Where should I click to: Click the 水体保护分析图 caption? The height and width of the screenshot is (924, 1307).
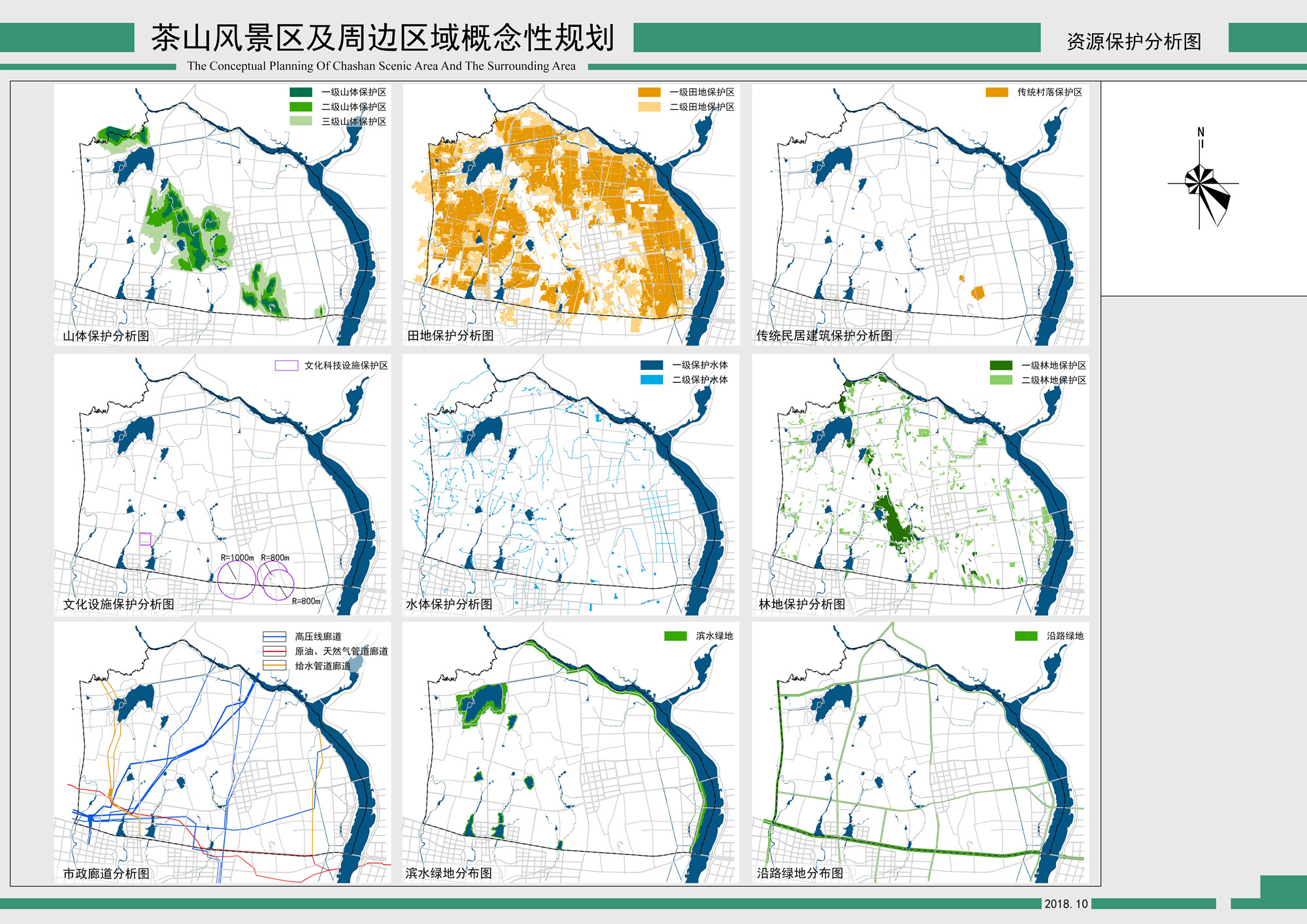449,604
